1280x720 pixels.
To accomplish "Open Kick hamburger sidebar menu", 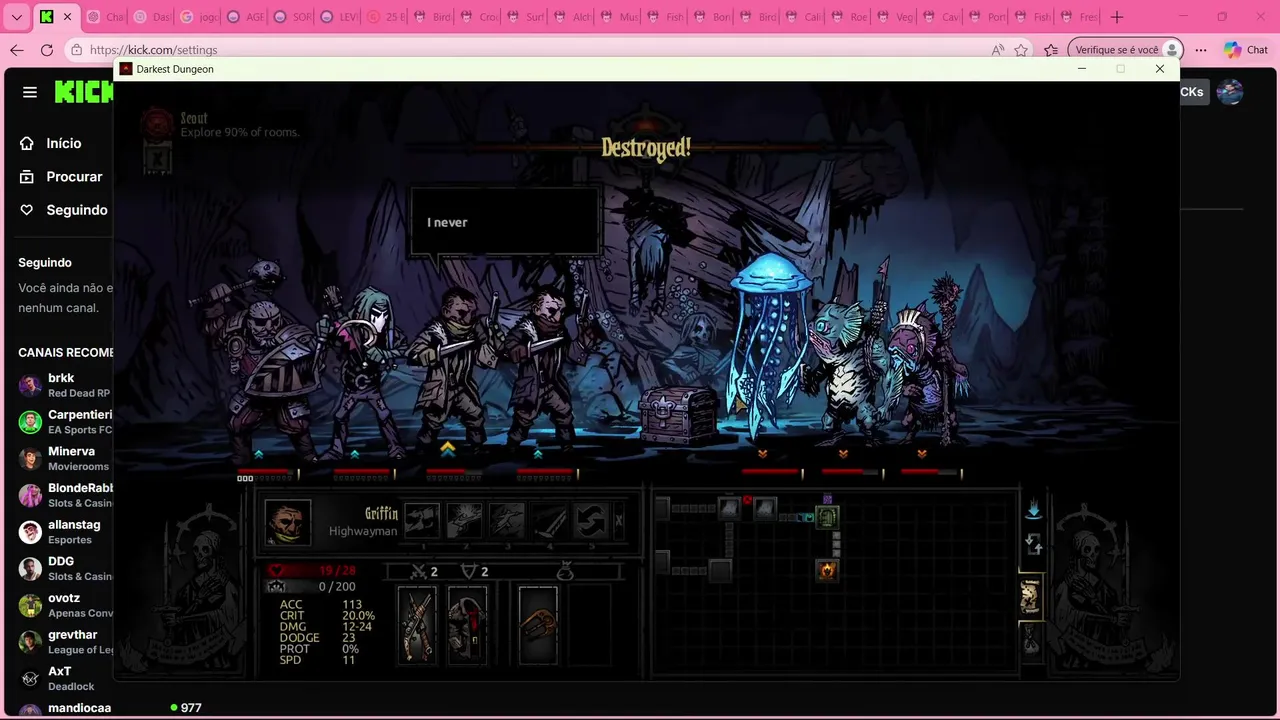I will (x=30, y=92).
